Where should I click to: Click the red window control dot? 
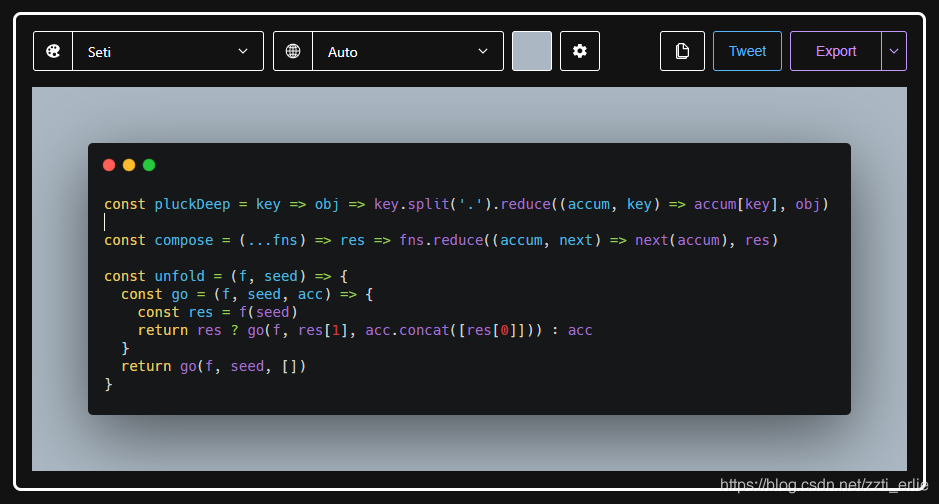tap(109, 165)
